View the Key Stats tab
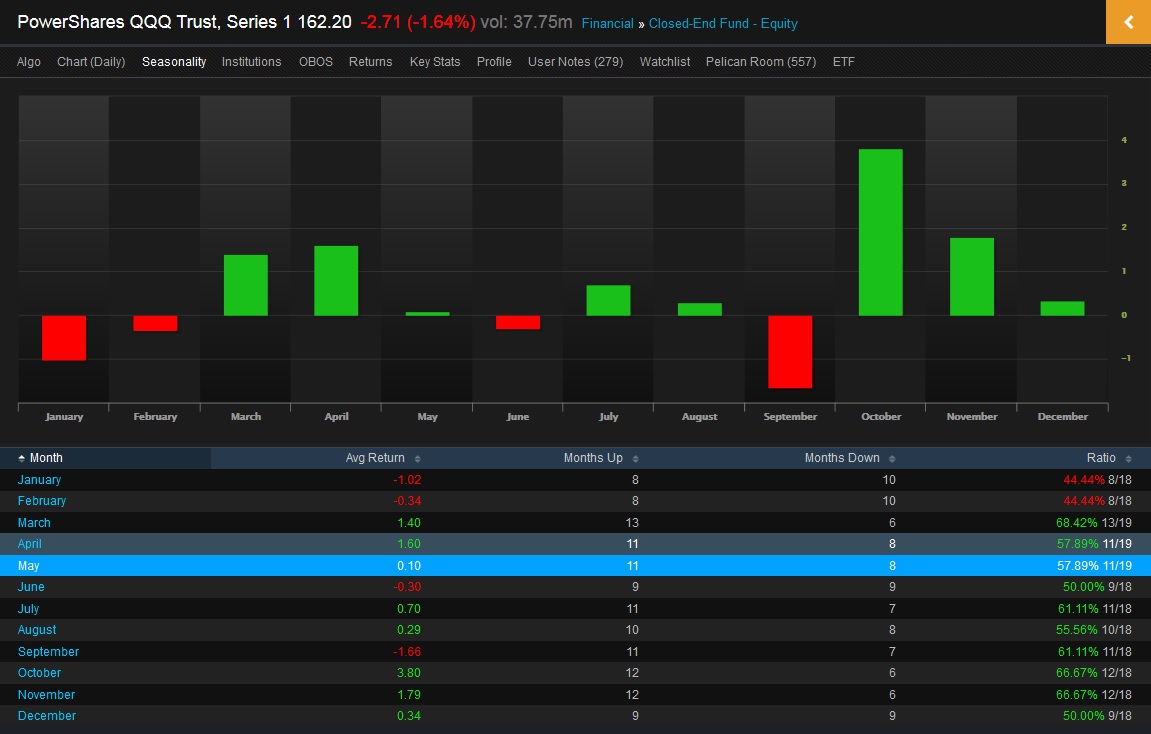 tap(435, 62)
